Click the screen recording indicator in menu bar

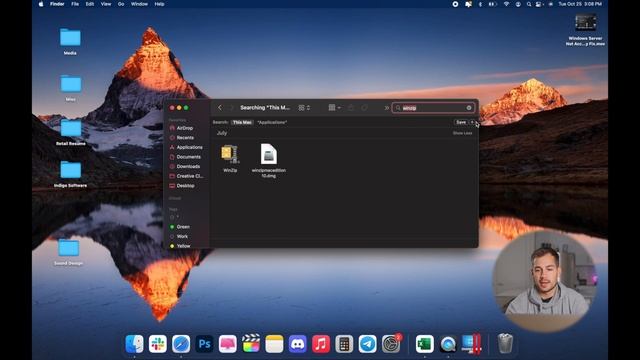click(x=455, y=4)
